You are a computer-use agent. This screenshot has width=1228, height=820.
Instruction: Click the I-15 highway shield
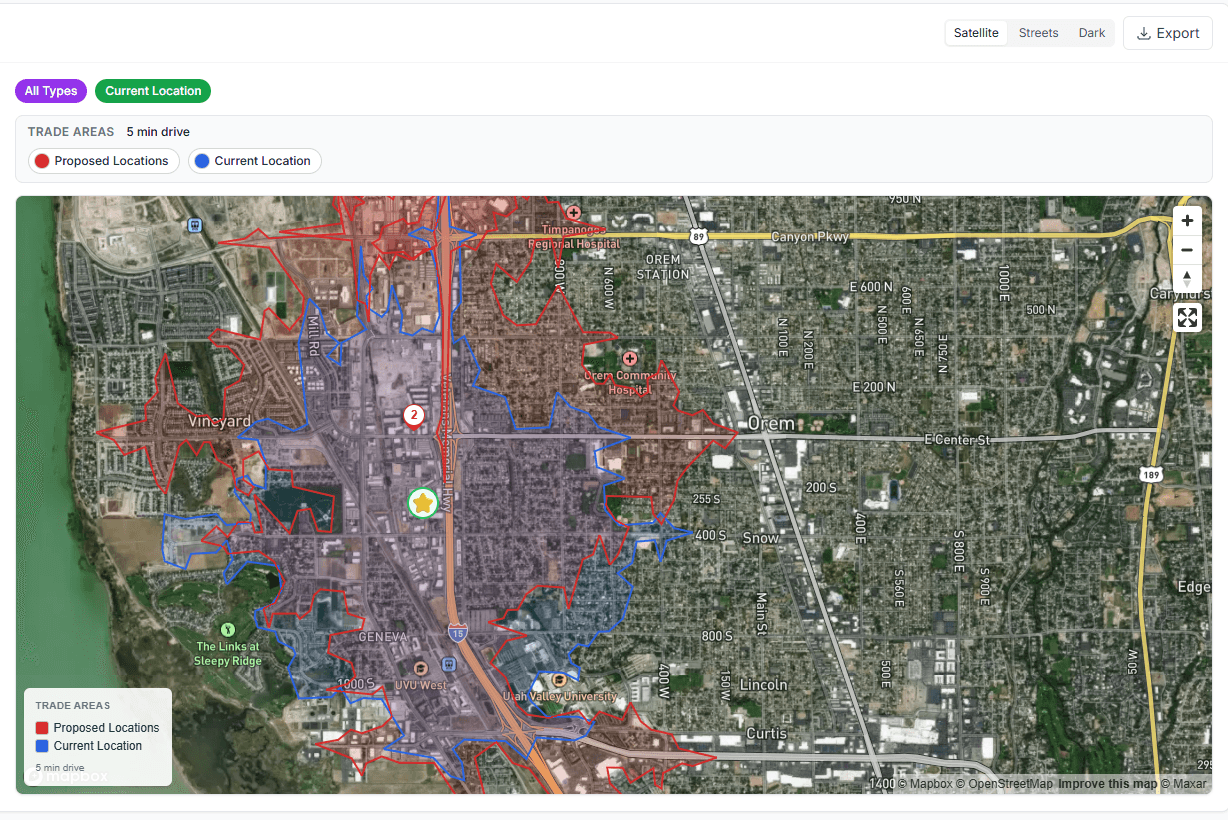pos(457,634)
